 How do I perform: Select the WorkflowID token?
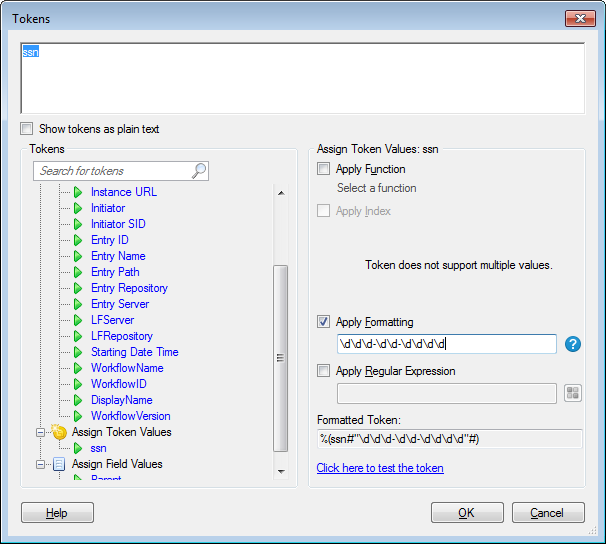[119, 384]
